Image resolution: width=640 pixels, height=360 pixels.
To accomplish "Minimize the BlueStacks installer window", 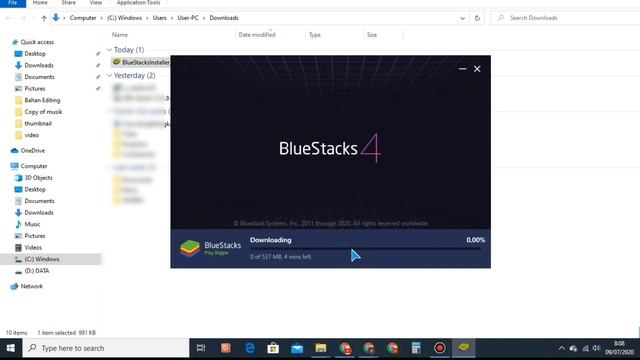I will (462, 69).
